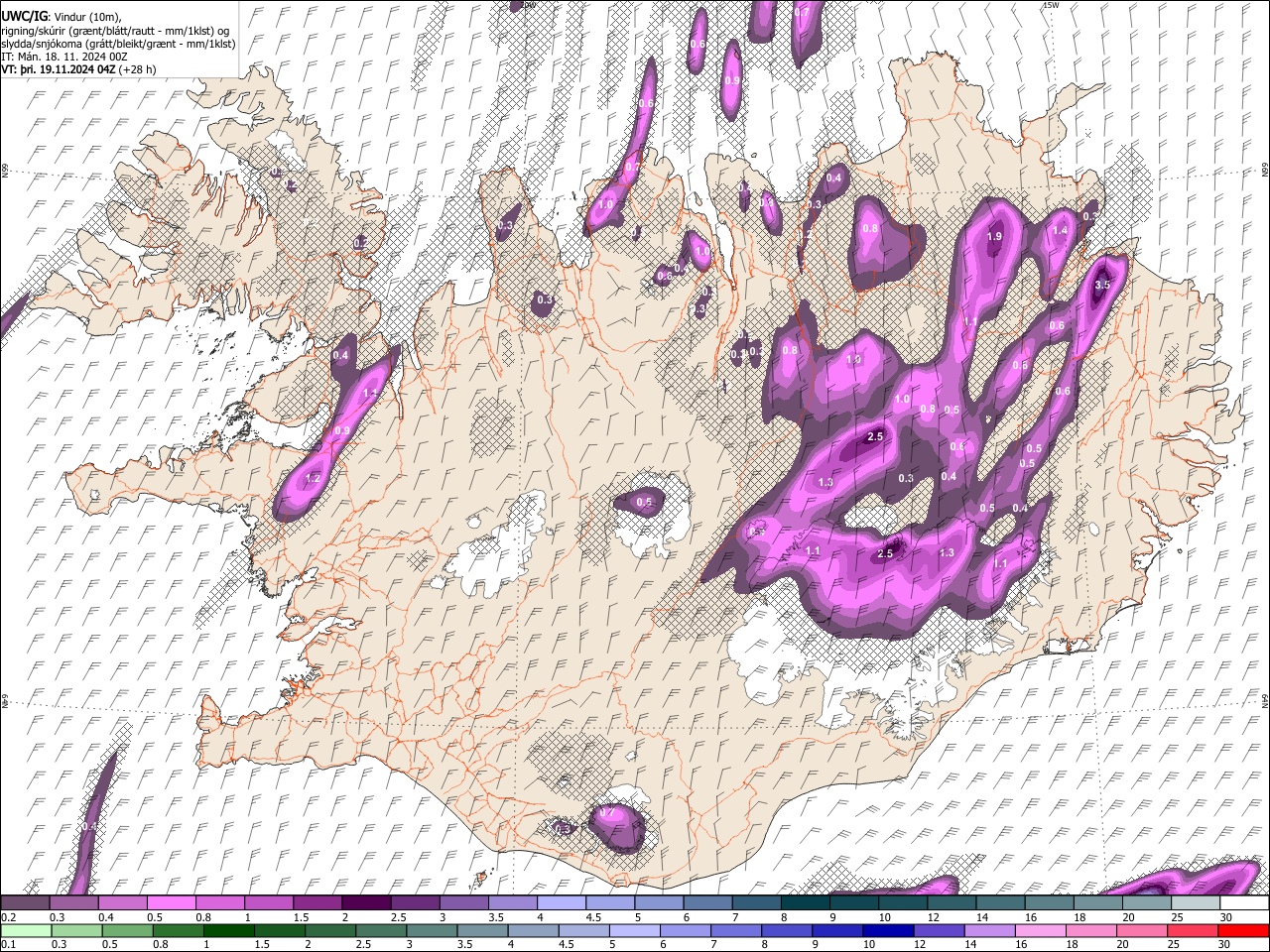Click snow-scale swatch between 14 and 16

1000,903
